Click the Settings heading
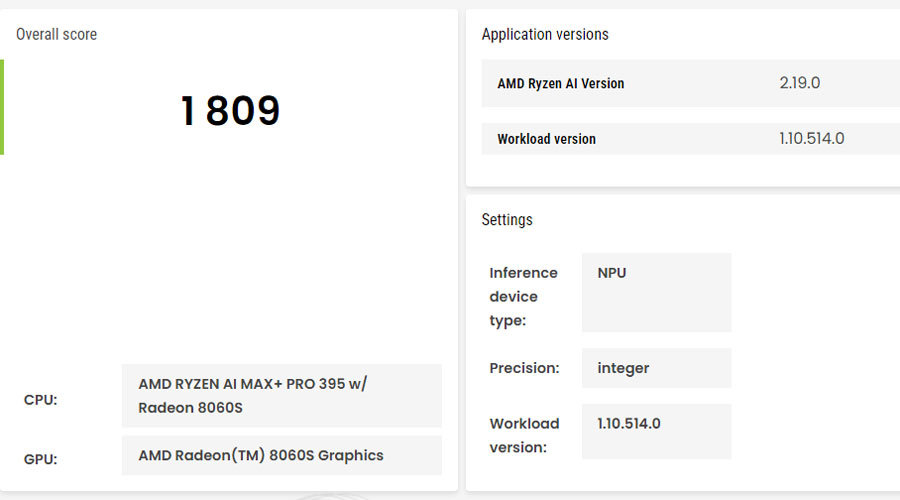The height and width of the screenshot is (500, 900). click(x=507, y=220)
